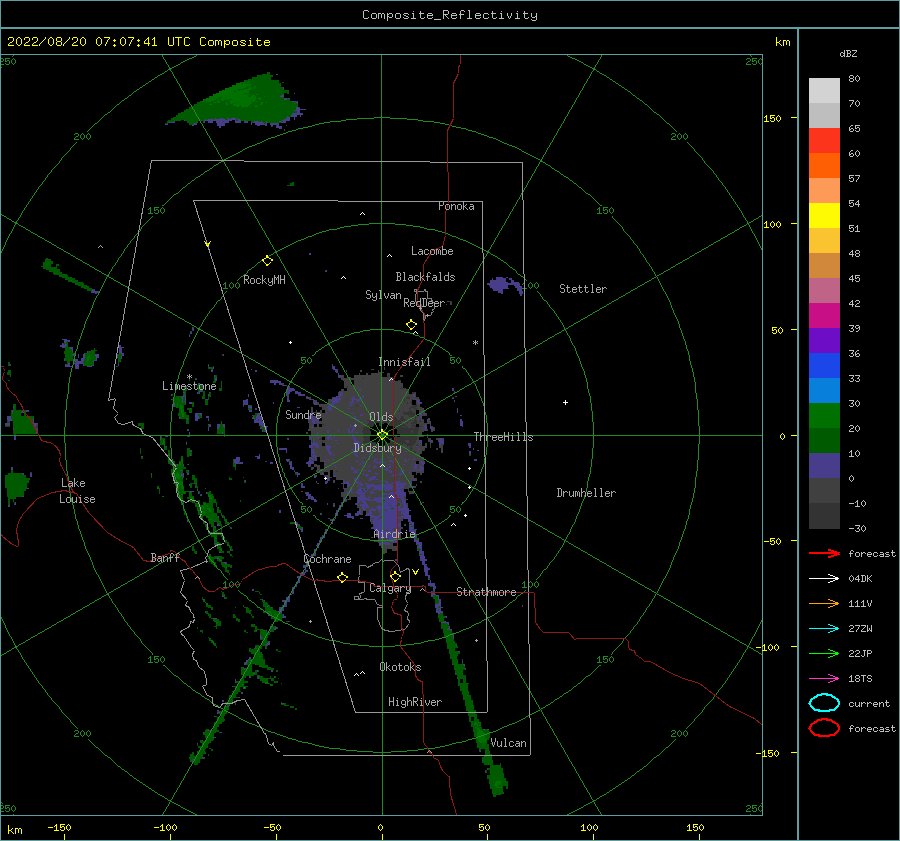The height and width of the screenshot is (841, 900).
Task: Click the yellow diamond marker beside RockyMH
Action: [267, 261]
